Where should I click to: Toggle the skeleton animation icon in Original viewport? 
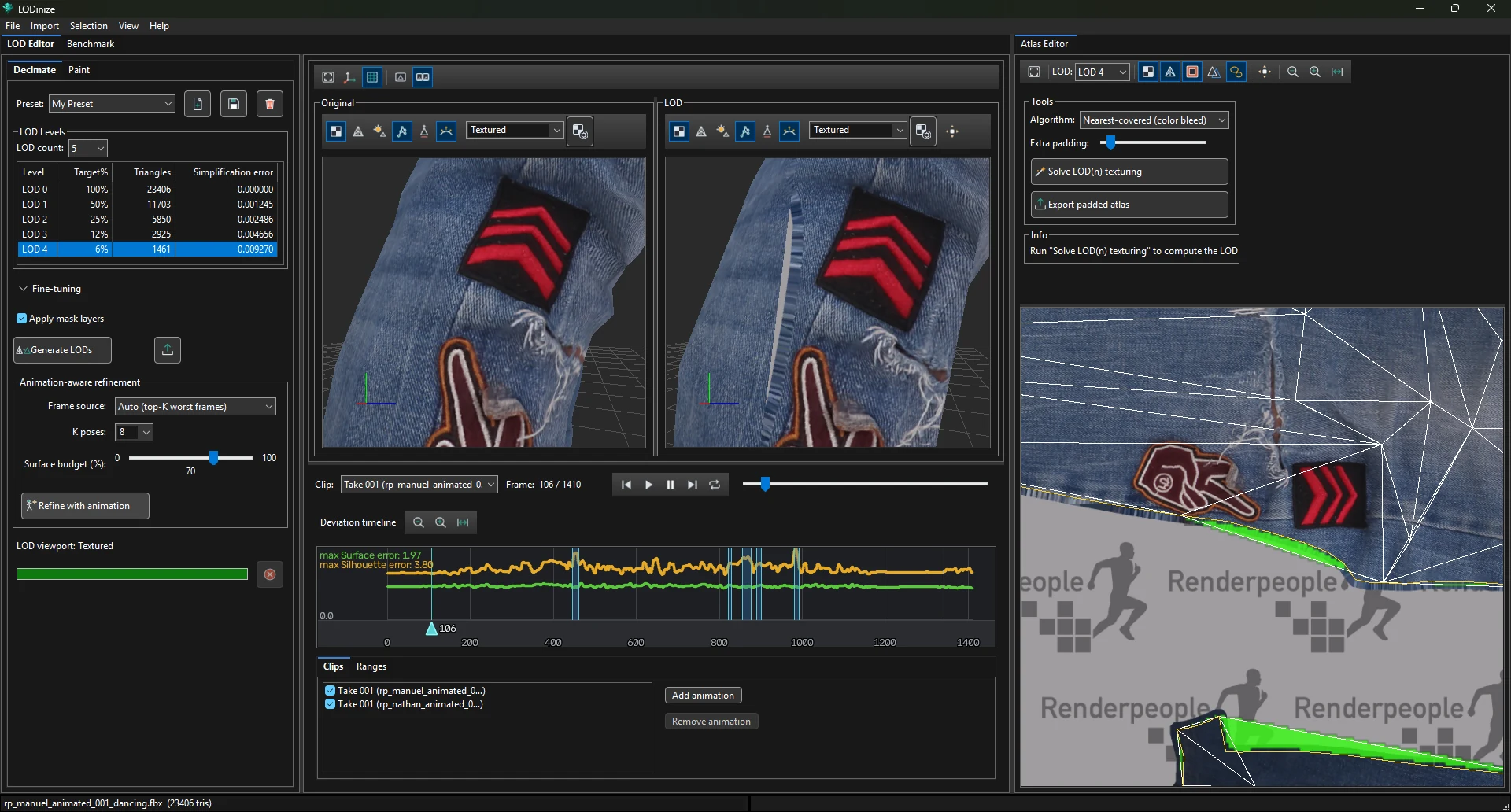(402, 131)
